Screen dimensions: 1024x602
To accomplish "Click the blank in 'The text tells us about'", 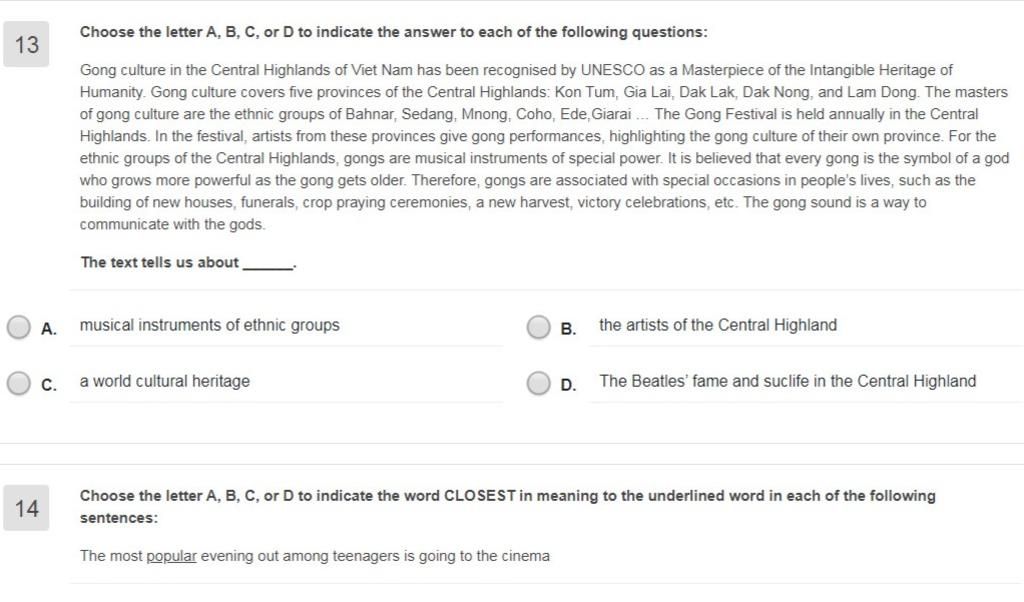I will click(x=268, y=264).
